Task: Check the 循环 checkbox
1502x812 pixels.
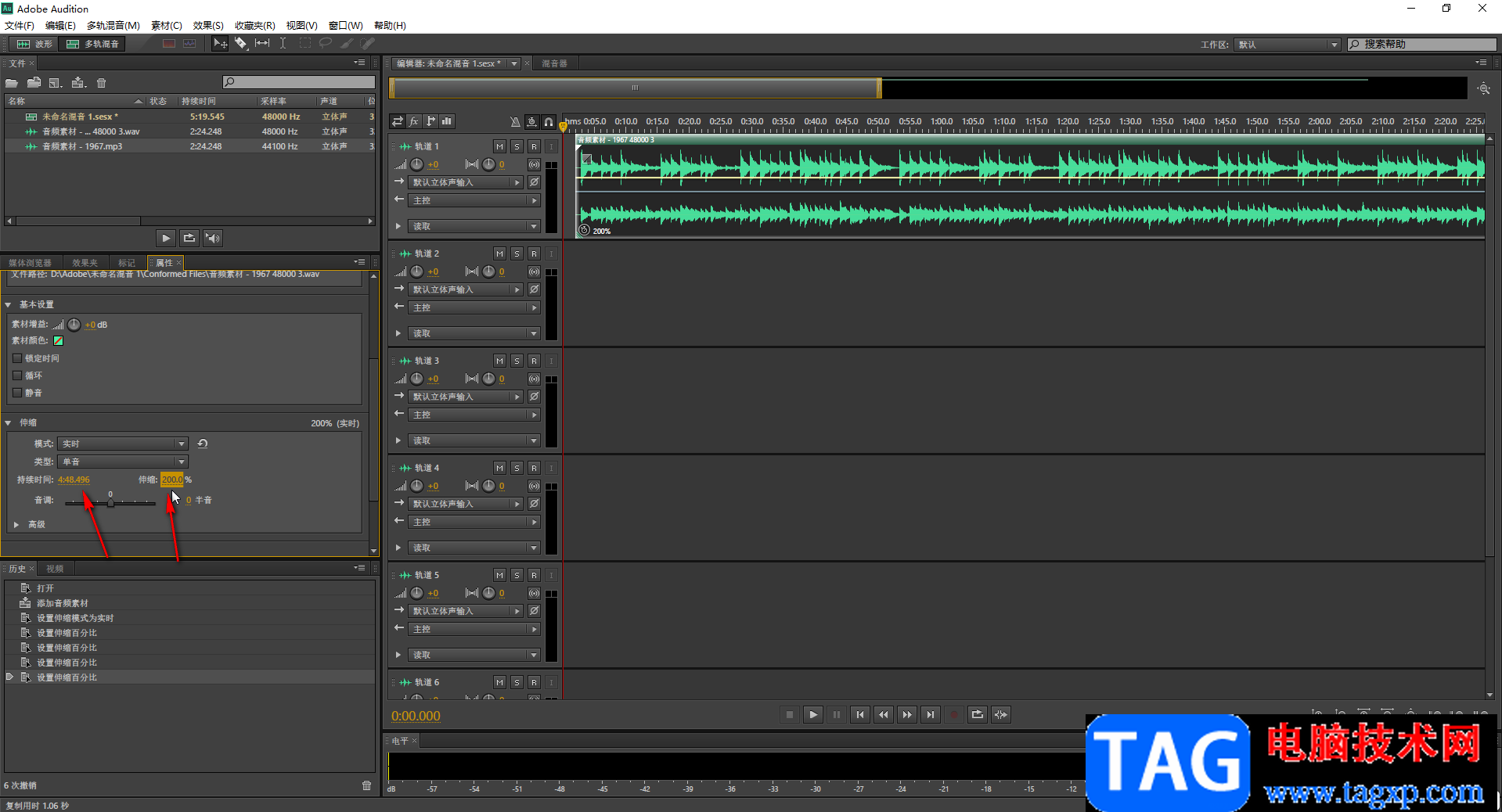Action: click(x=17, y=375)
